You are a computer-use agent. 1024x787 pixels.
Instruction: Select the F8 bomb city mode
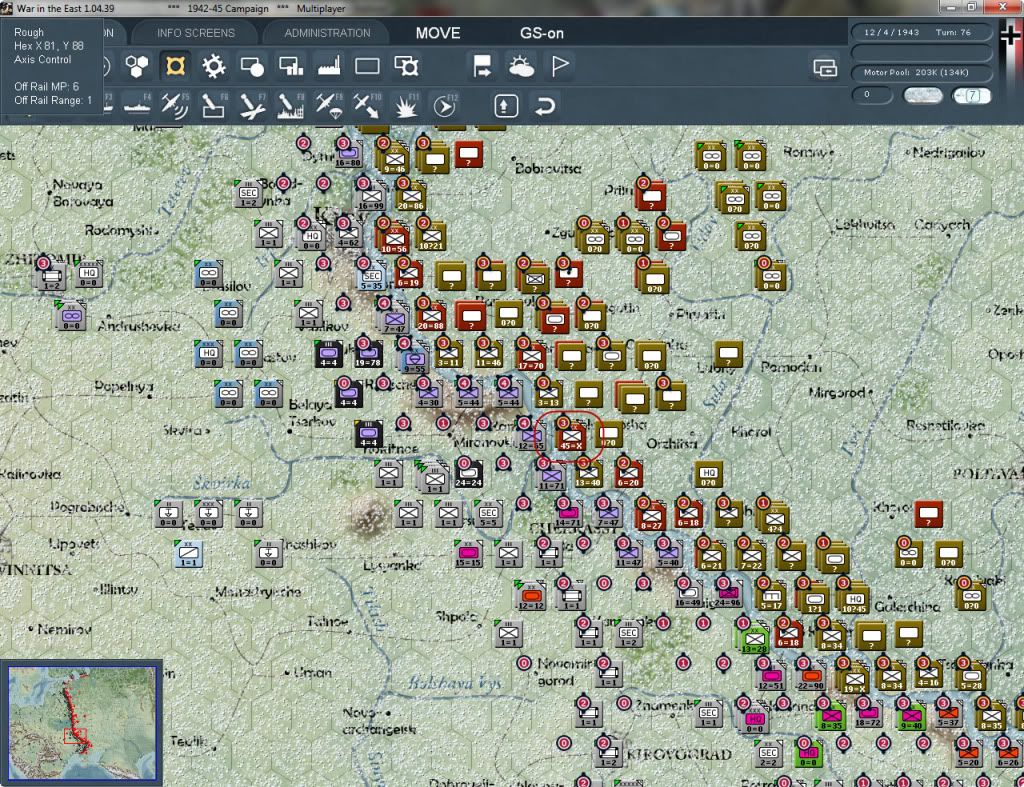pos(291,106)
